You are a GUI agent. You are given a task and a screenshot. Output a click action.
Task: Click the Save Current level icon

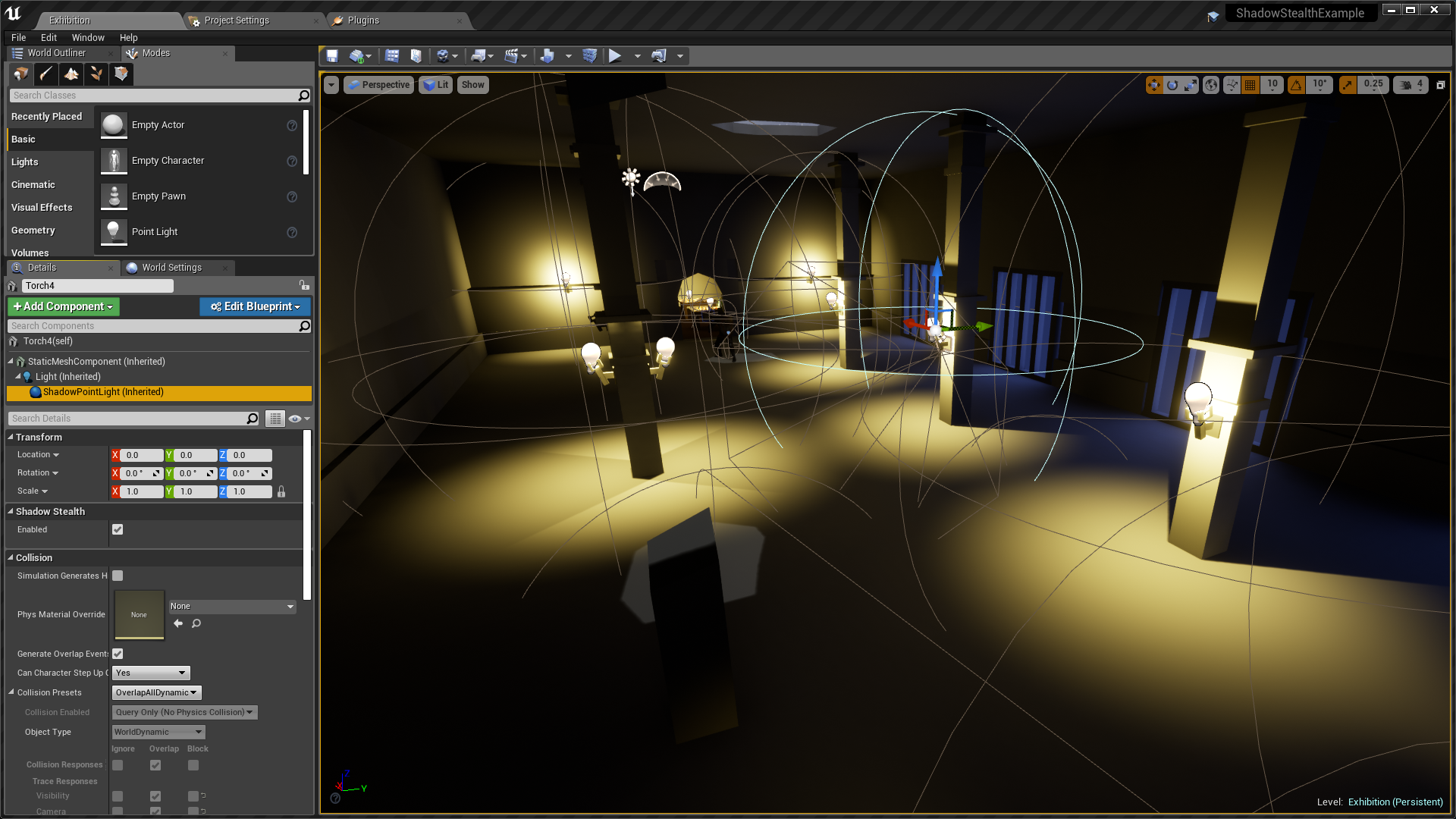[331, 55]
